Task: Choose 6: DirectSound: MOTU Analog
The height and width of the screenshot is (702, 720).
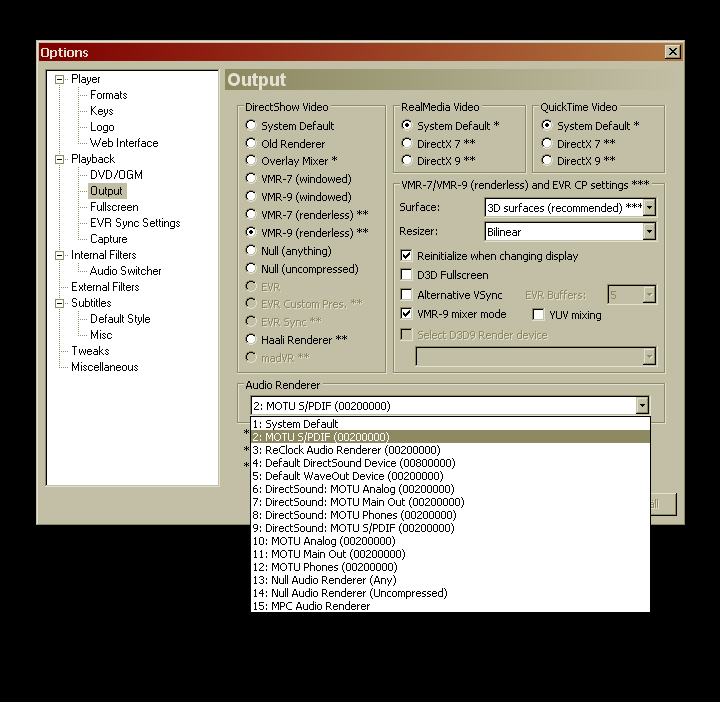Action: coord(450,489)
